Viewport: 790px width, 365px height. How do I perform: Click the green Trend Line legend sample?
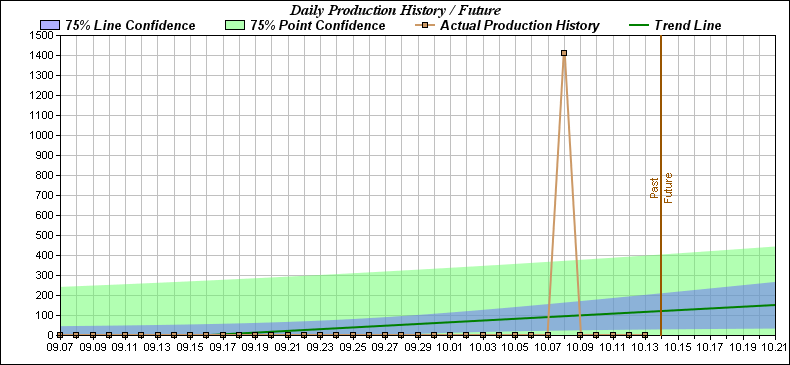coord(638,25)
